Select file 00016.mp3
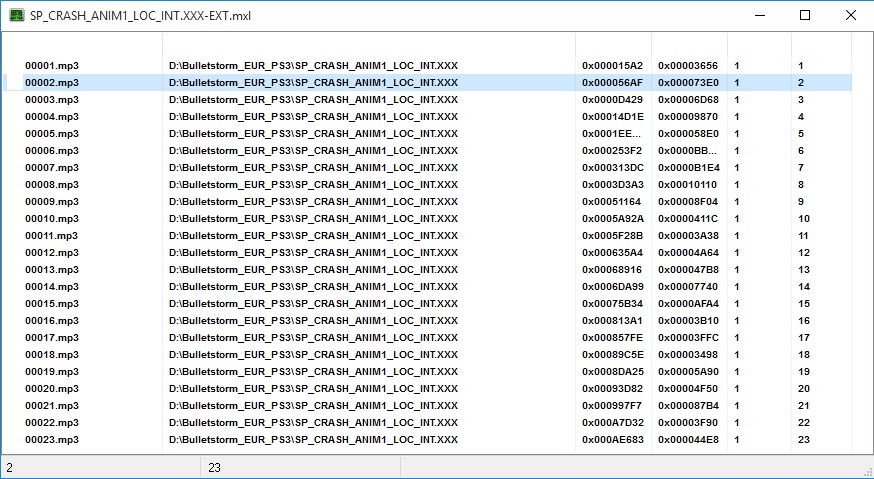 (x=52, y=321)
